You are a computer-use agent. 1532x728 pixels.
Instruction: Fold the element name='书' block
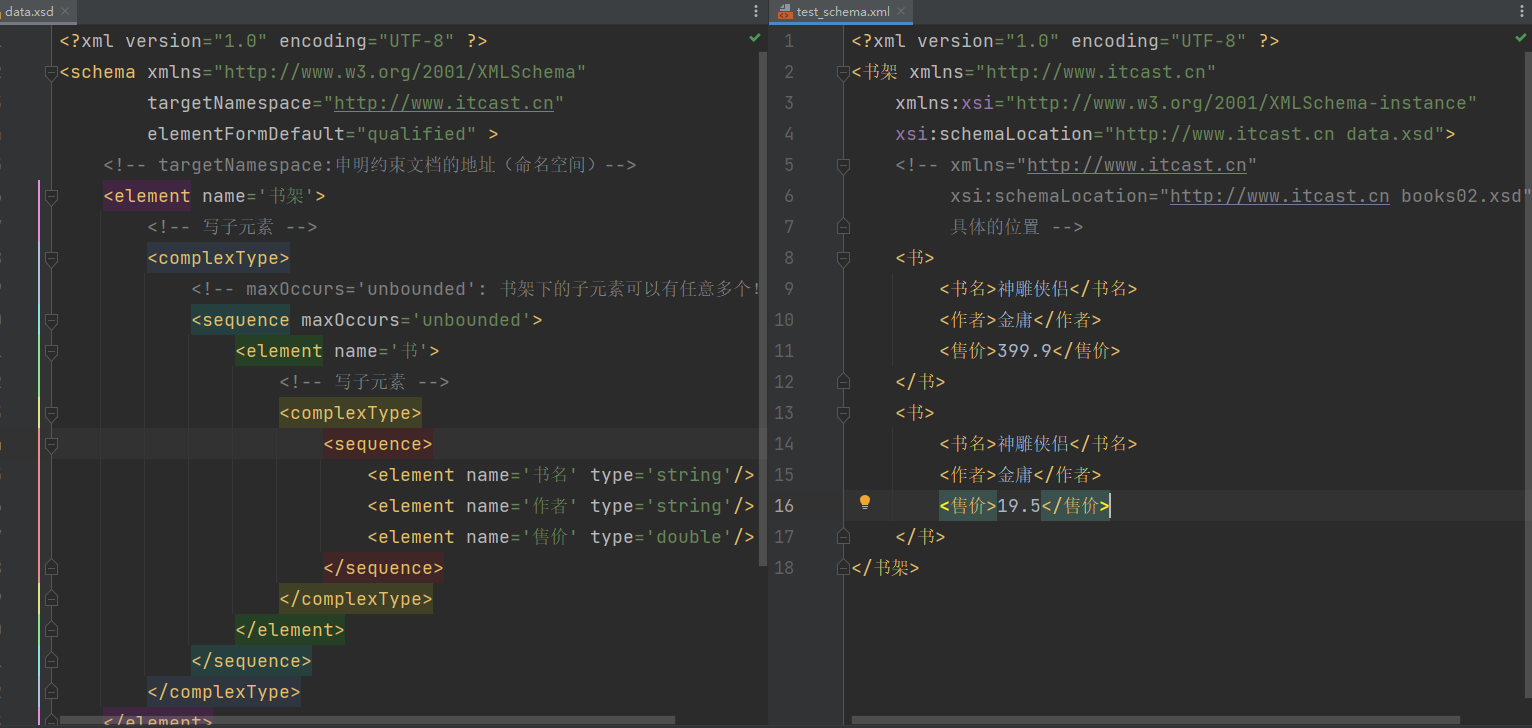point(51,351)
